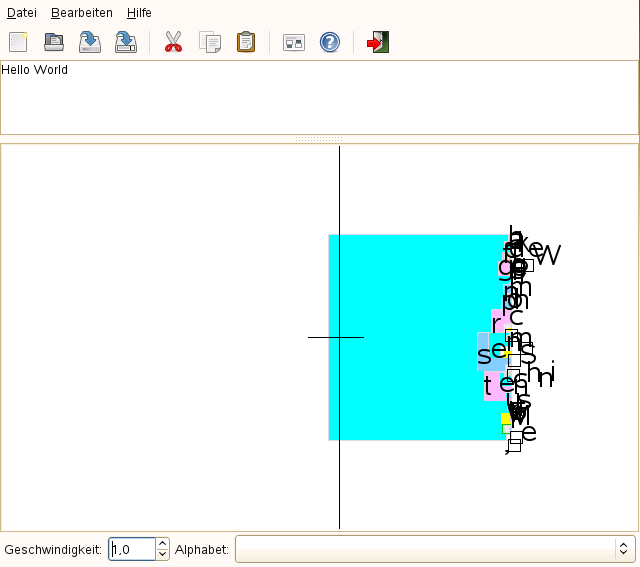The image size is (640, 567).
Task: Click in the Hello World text area
Action: pyautogui.click(x=320, y=98)
